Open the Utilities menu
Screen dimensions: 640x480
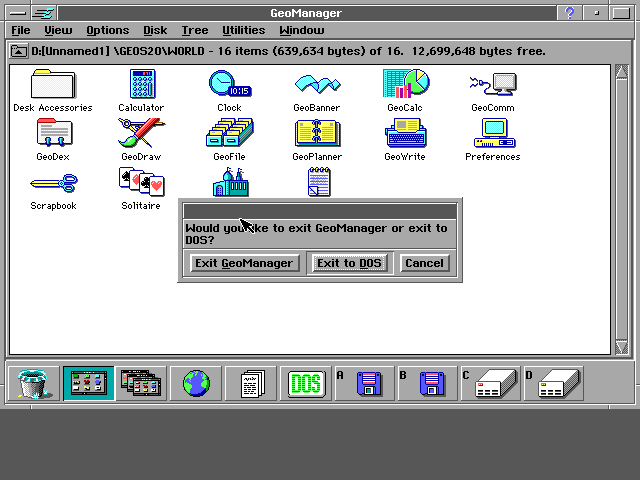[x=244, y=30]
